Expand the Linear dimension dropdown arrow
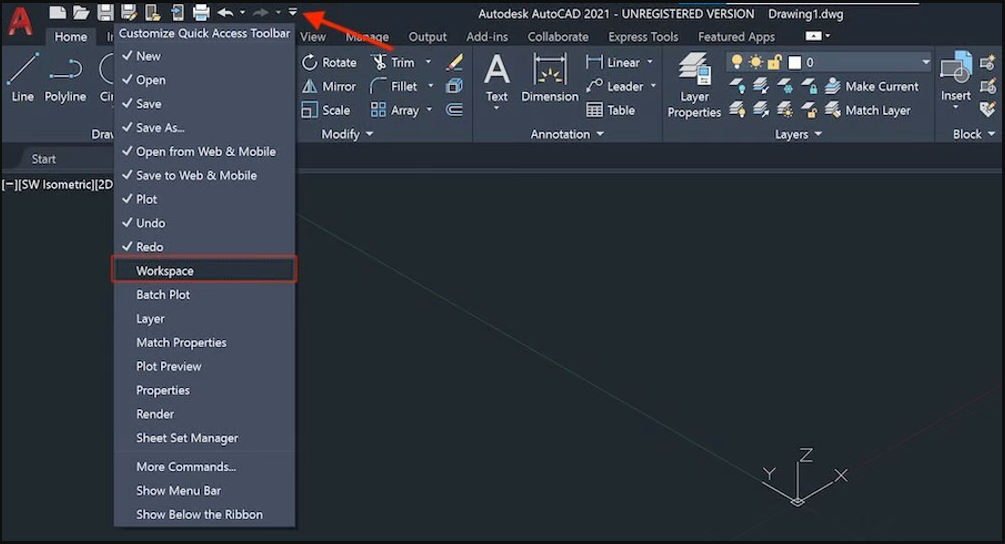Image resolution: width=1005 pixels, height=544 pixels. pyautogui.click(x=650, y=62)
